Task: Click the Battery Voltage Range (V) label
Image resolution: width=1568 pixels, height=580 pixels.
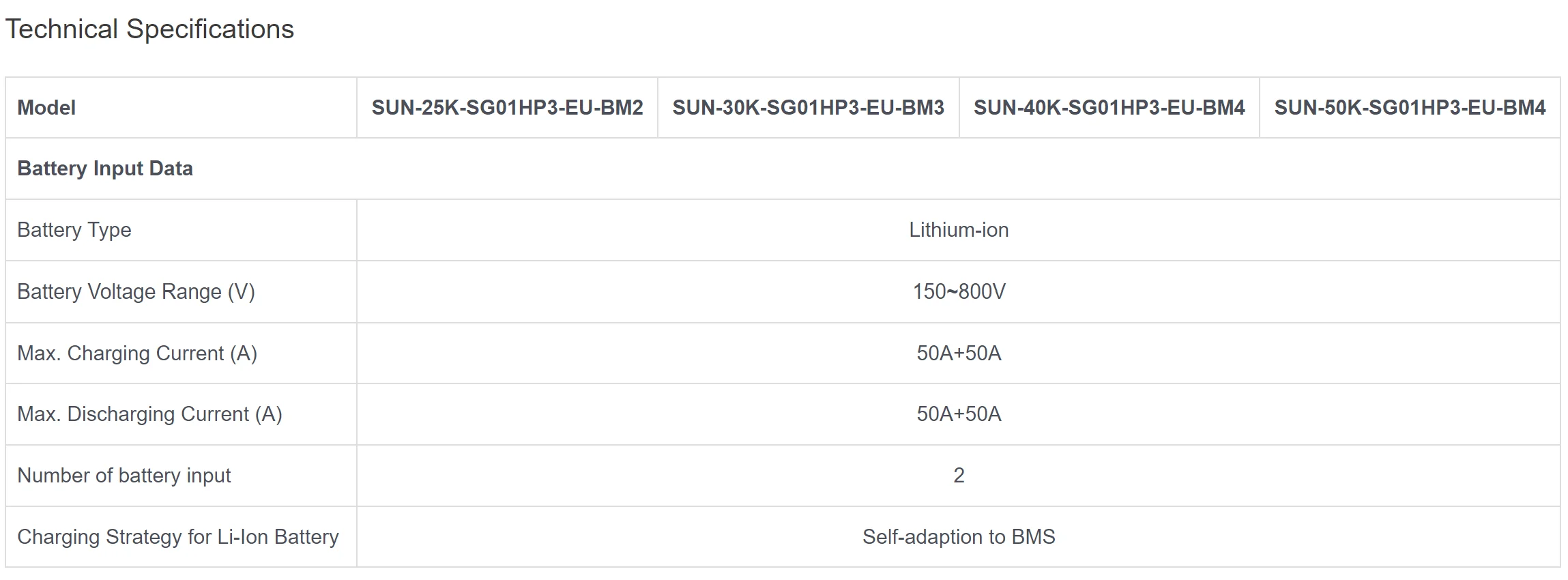Action: click(136, 292)
